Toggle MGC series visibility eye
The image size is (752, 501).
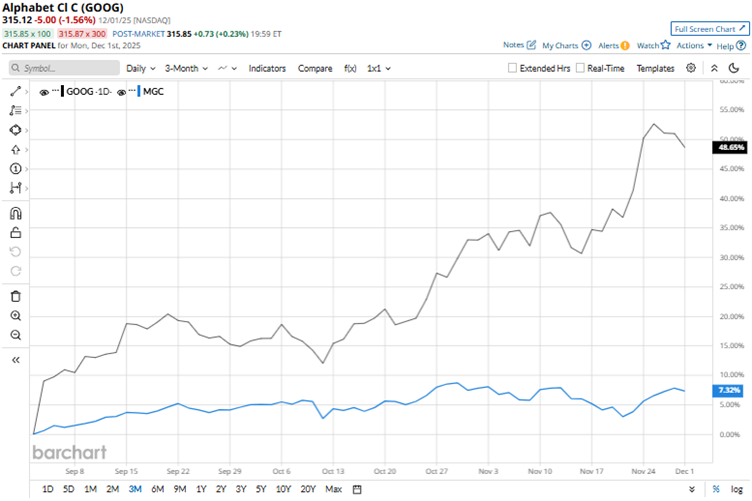tap(121, 92)
